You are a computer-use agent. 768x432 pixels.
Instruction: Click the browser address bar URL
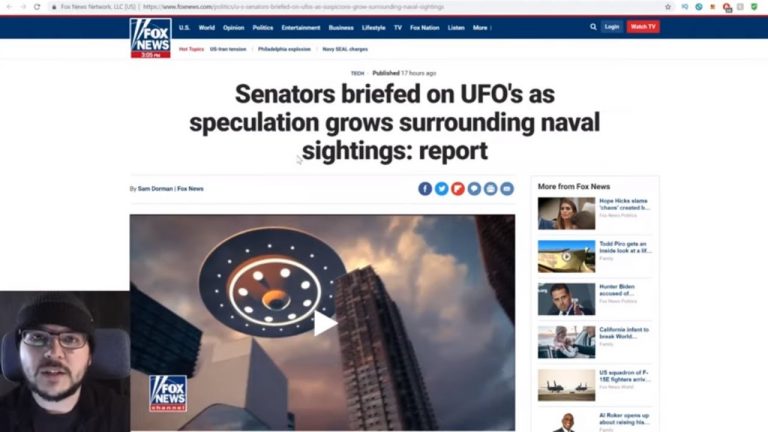(x=294, y=7)
